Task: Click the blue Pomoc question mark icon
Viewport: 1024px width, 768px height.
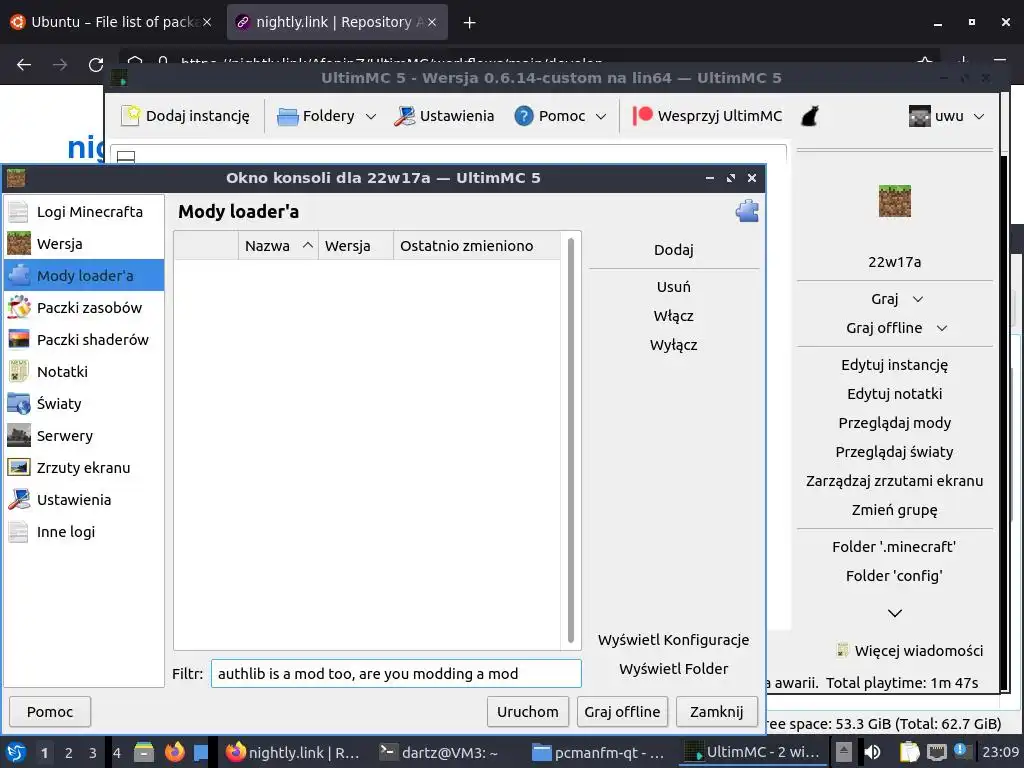Action: click(x=524, y=116)
